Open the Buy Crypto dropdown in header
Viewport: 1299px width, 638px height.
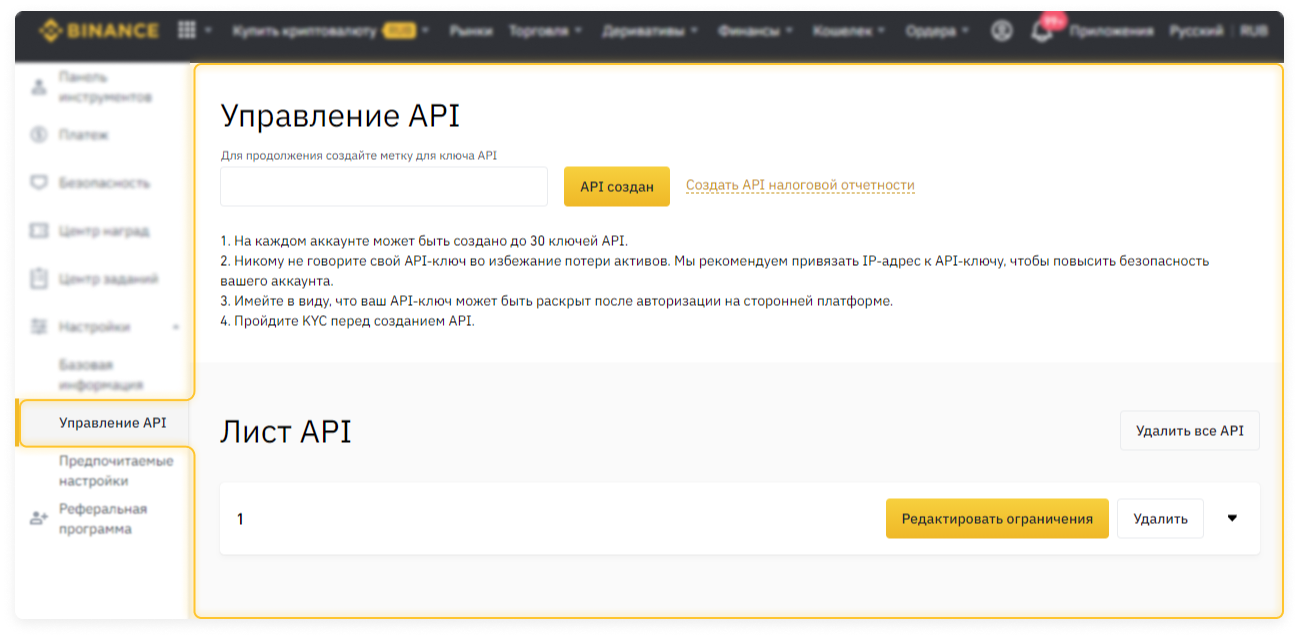(x=330, y=31)
